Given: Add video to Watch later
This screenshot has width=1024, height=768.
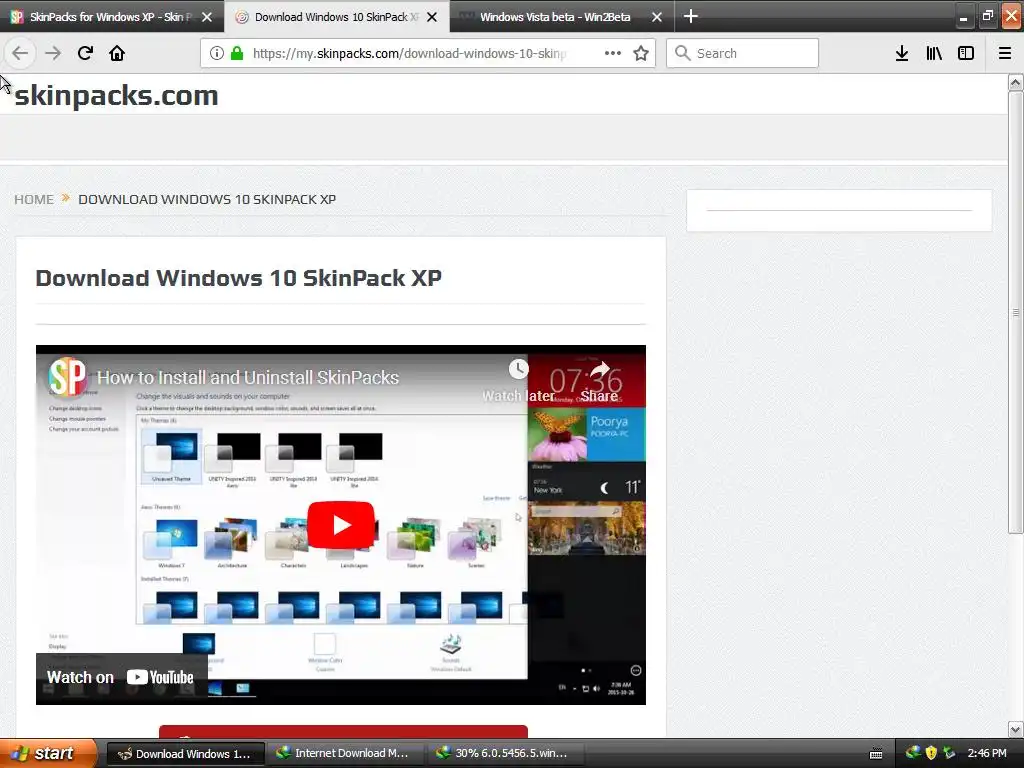Looking at the screenshot, I should (x=519, y=381).
